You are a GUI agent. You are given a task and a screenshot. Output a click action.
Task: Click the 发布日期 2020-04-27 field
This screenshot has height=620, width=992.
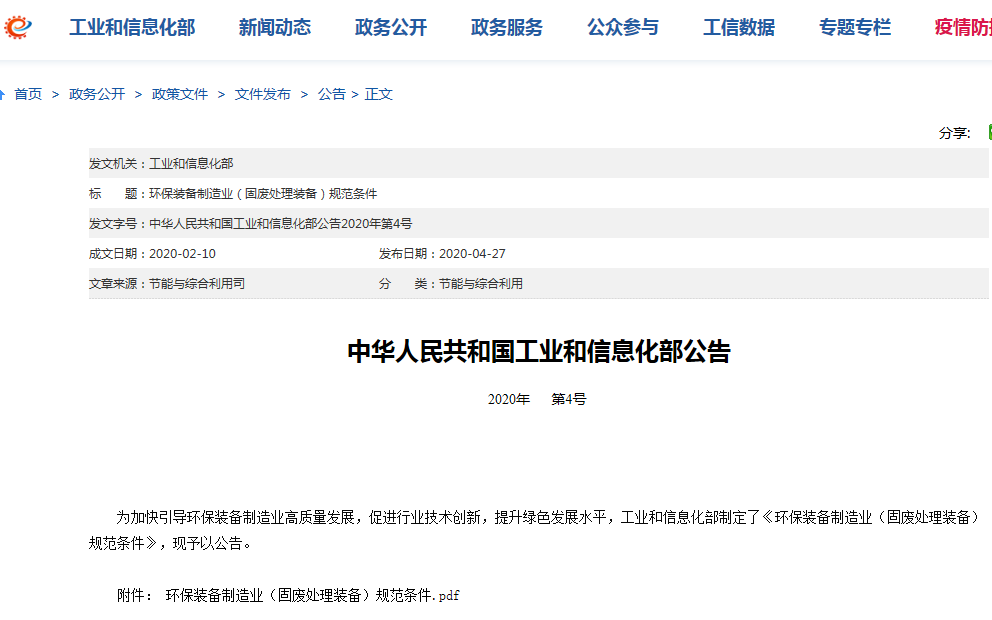click(442, 254)
